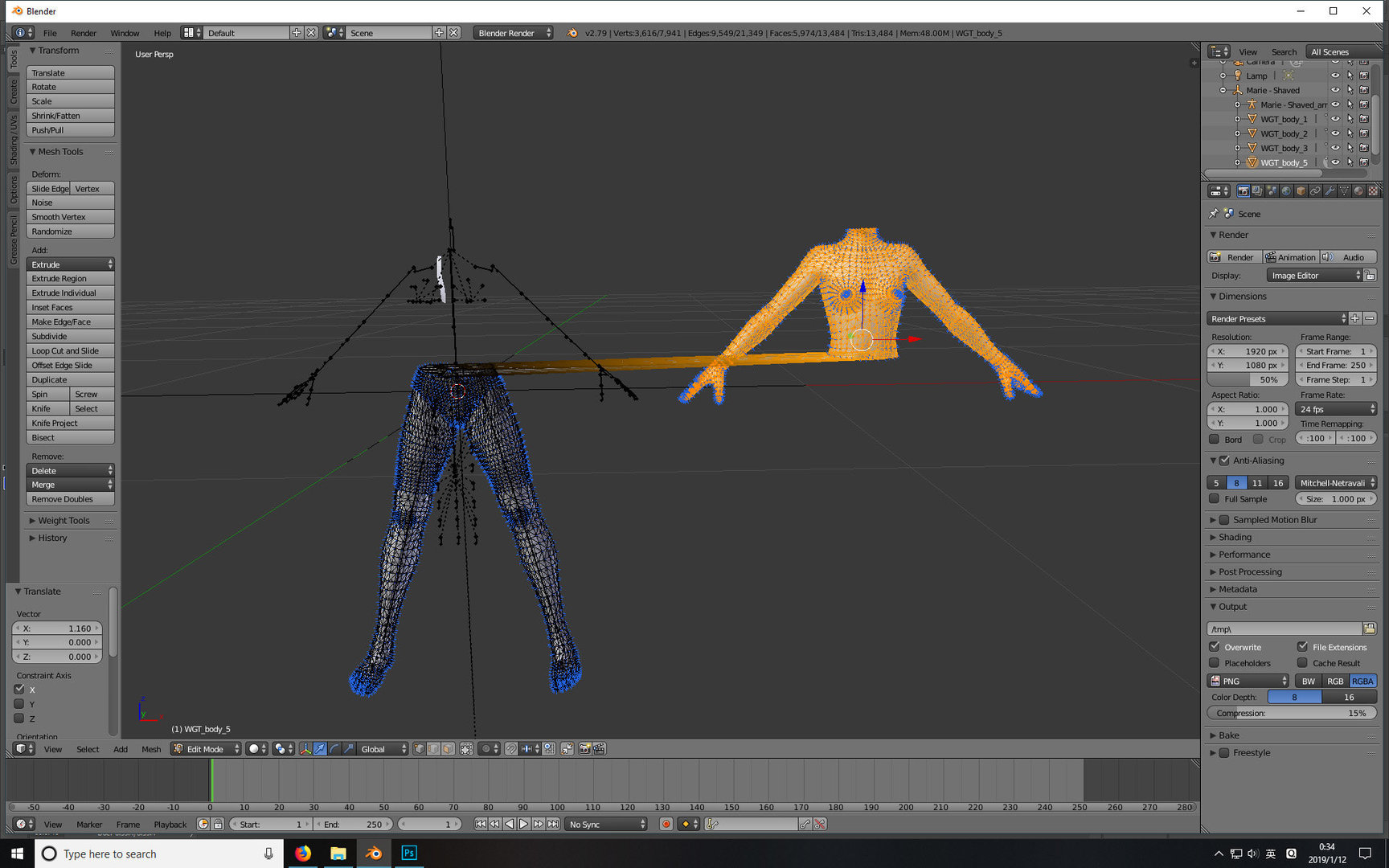Toggle selectability arrow of WGT_body_3

[1350, 148]
